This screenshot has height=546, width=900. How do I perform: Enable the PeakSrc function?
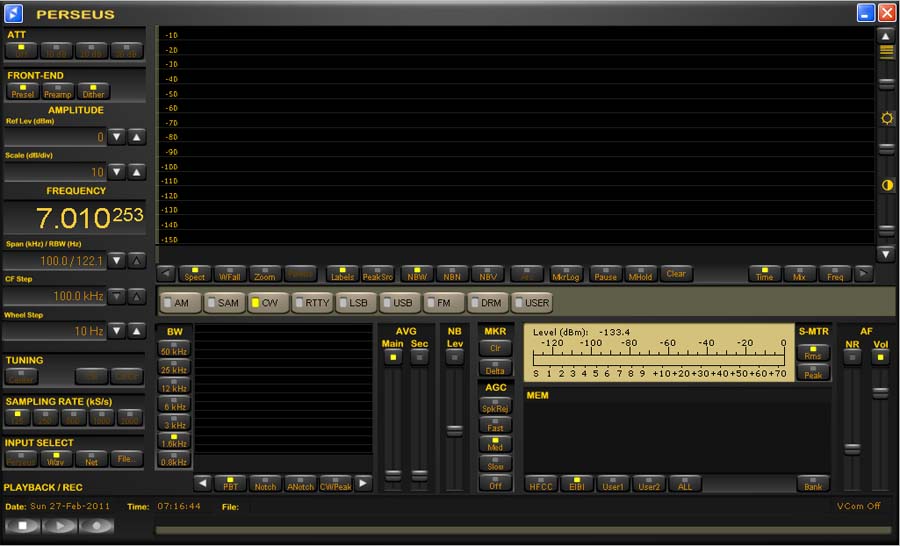coord(378,274)
